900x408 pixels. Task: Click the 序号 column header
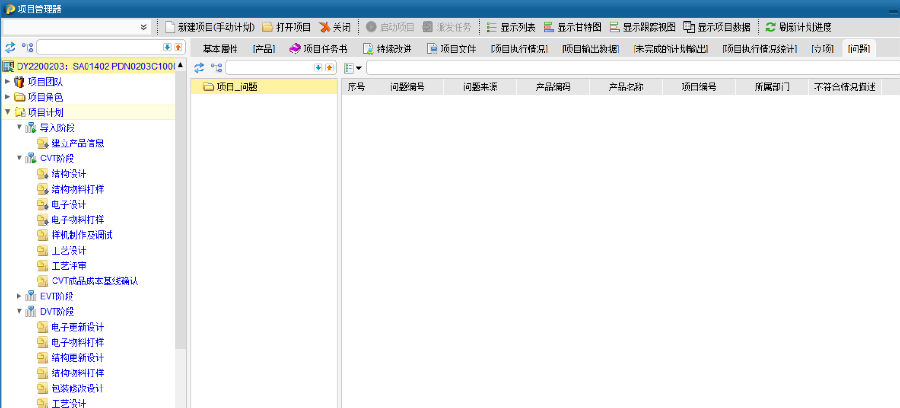point(356,87)
